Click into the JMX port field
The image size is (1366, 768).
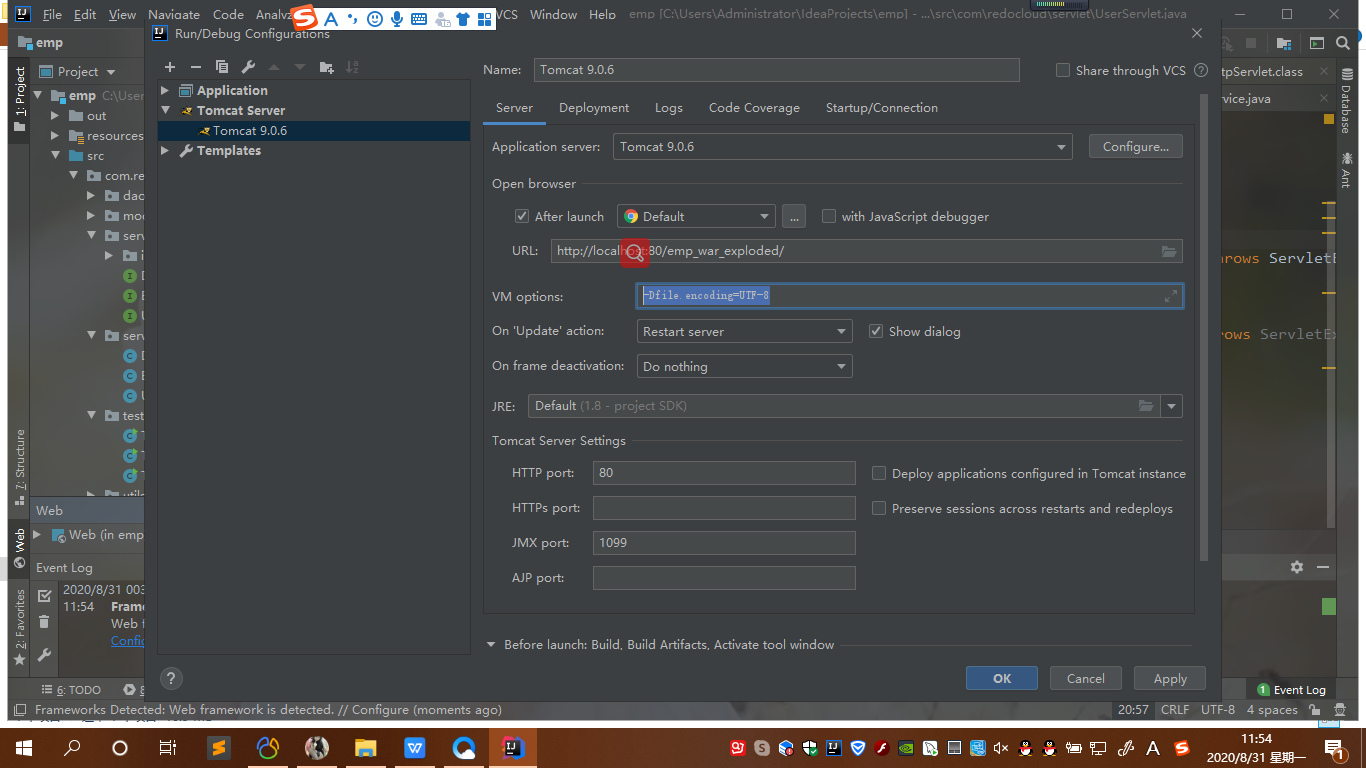pos(724,543)
